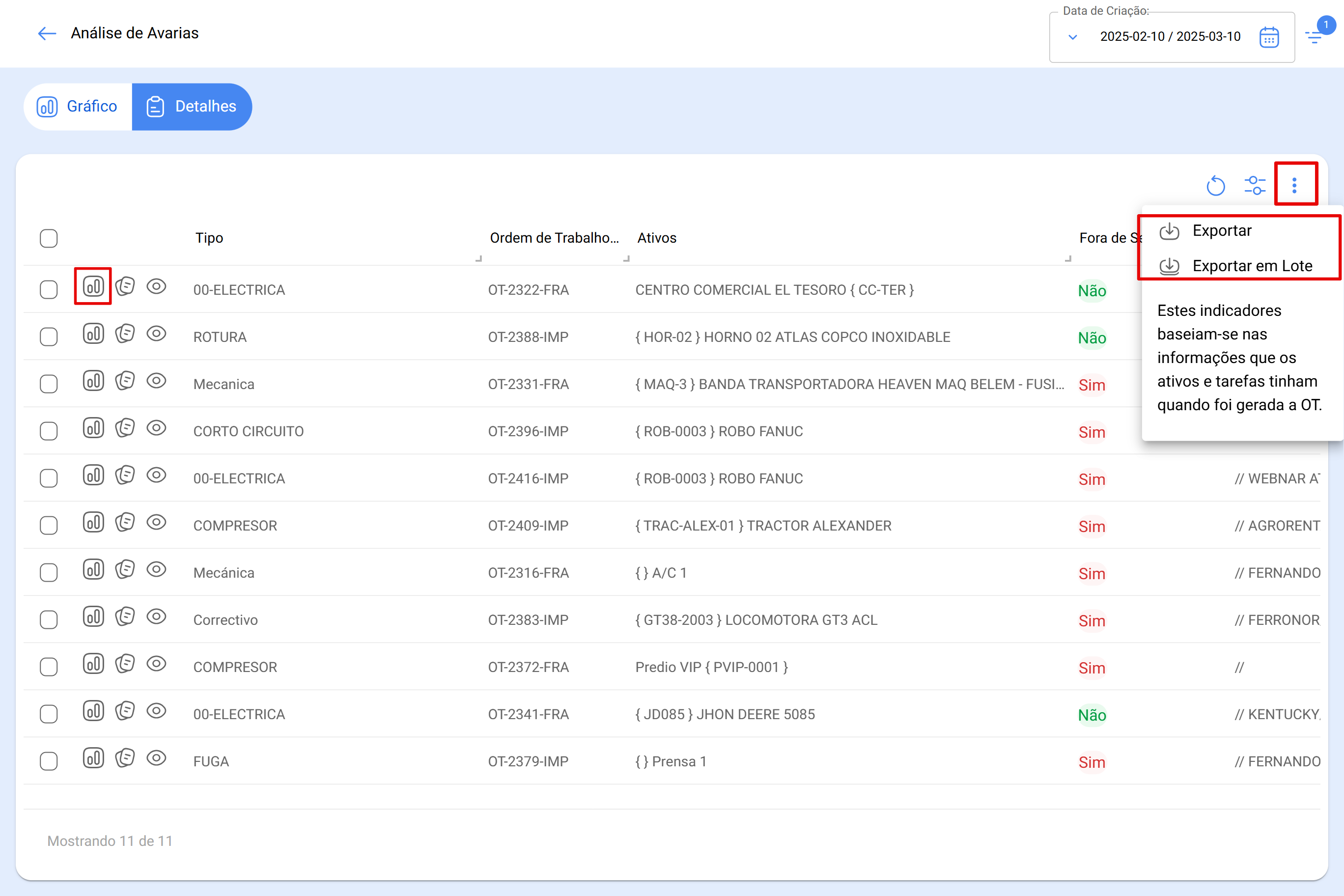The width and height of the screenshot is (1344, 896).
Task: Open indicators chart icon for OT-2383-IMP
Action: click(x=93, y=616)
